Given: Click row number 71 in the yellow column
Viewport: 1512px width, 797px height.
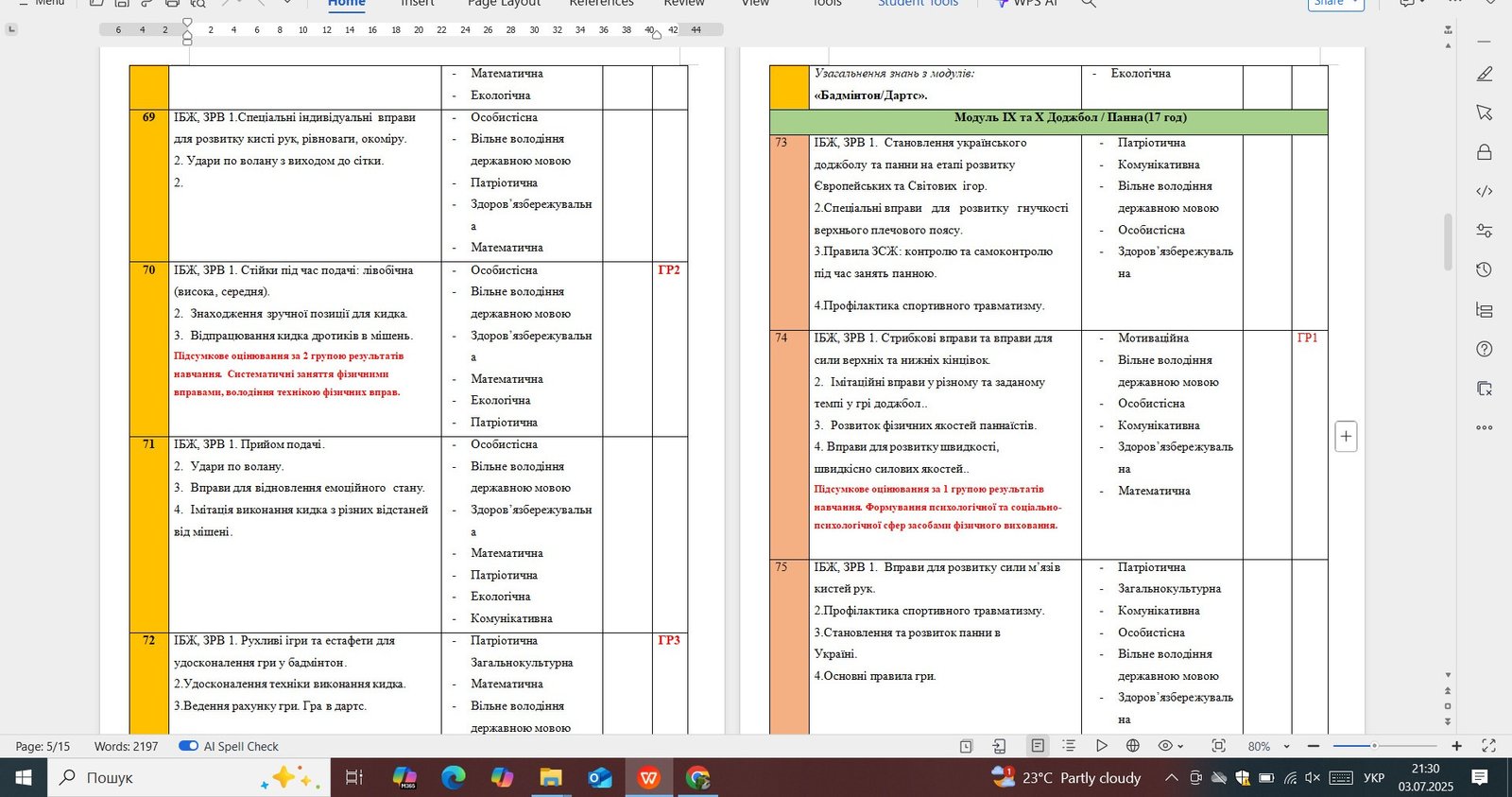Looking at the screenshot, I should (148, 444).
